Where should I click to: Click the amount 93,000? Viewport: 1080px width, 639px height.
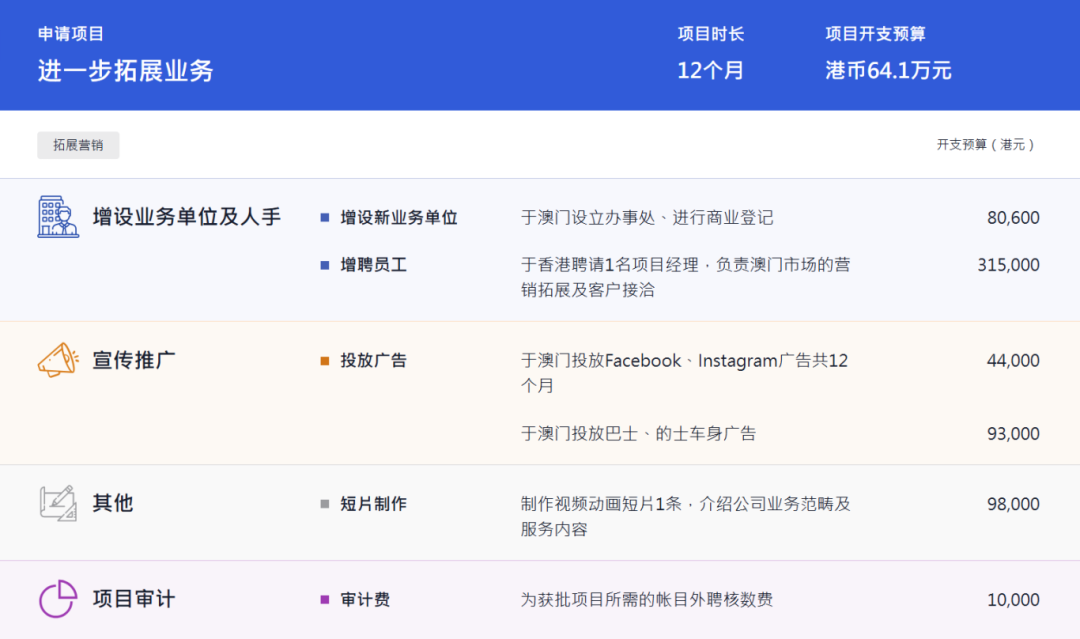point(1013,434)
